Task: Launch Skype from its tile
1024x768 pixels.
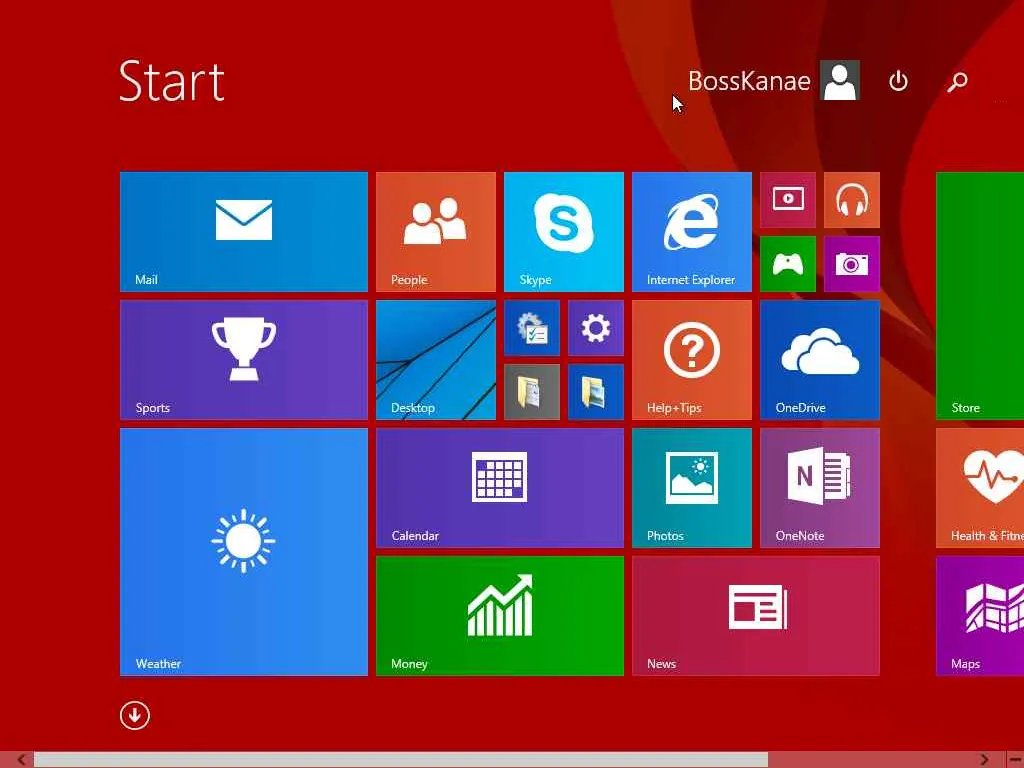Action: tap(564, 232)
